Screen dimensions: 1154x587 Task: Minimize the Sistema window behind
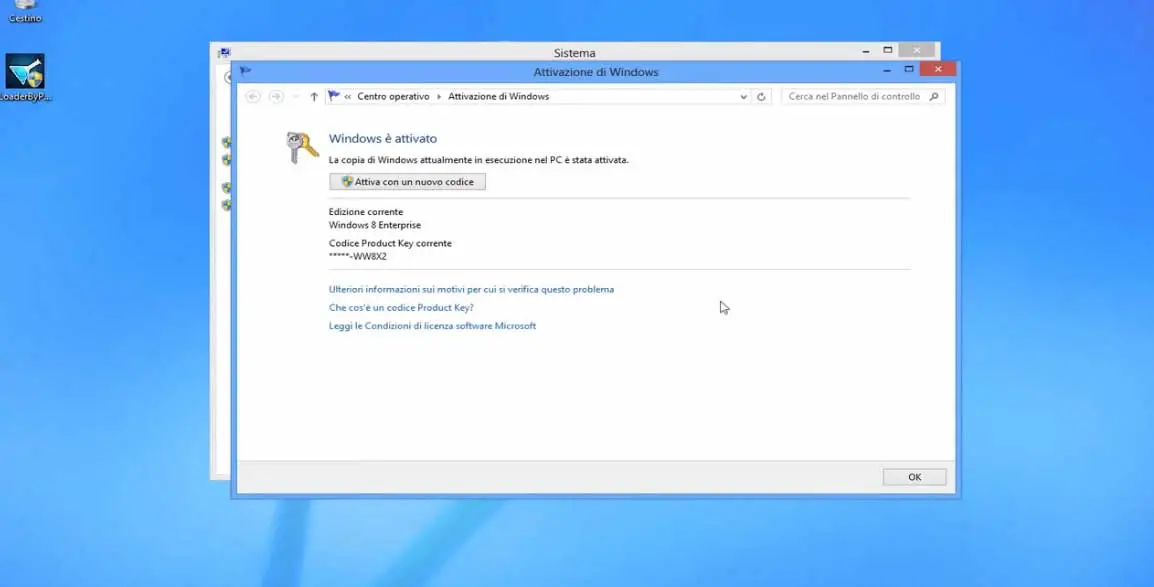[x=866, y=51]
